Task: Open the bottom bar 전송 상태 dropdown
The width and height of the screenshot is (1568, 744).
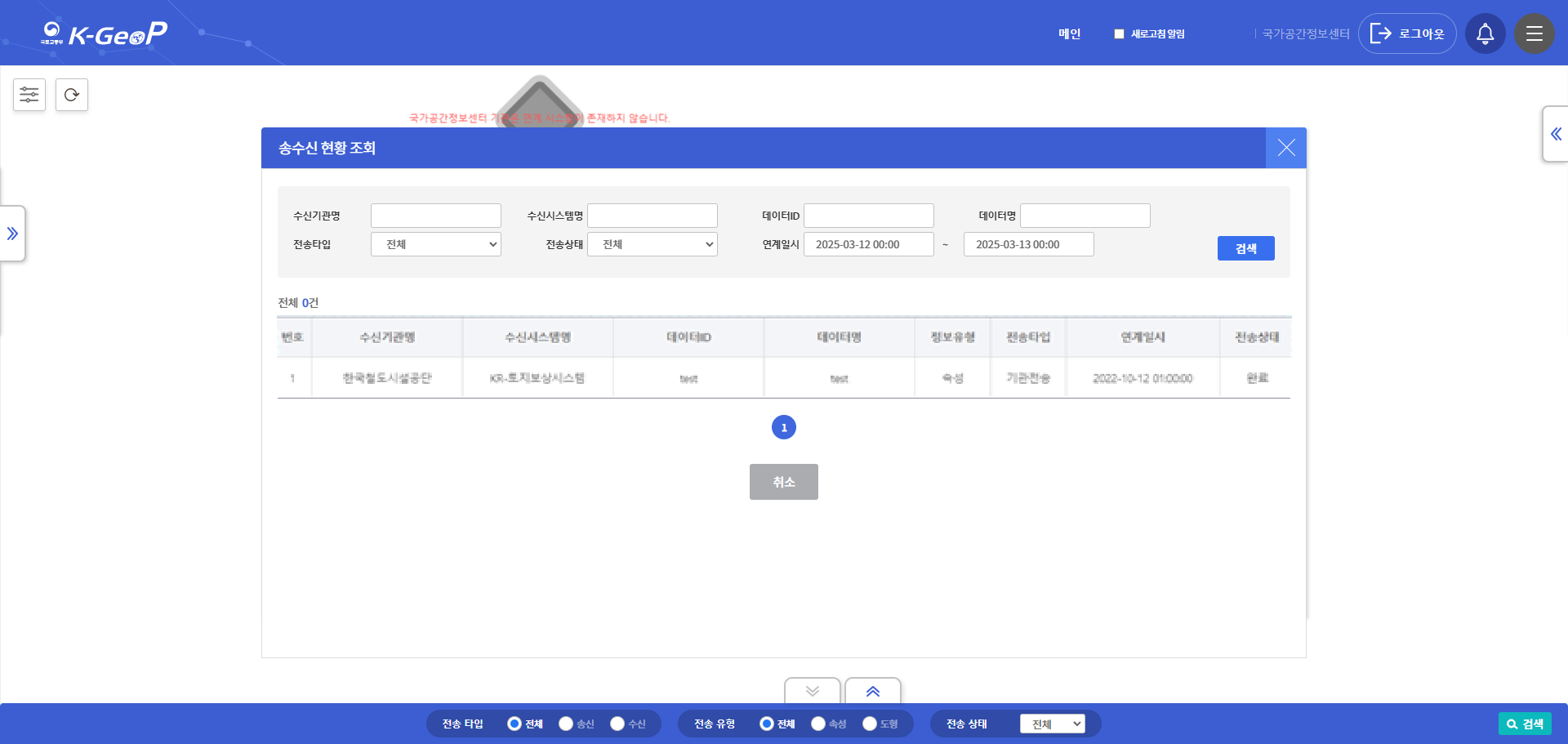Action: 1052,724
